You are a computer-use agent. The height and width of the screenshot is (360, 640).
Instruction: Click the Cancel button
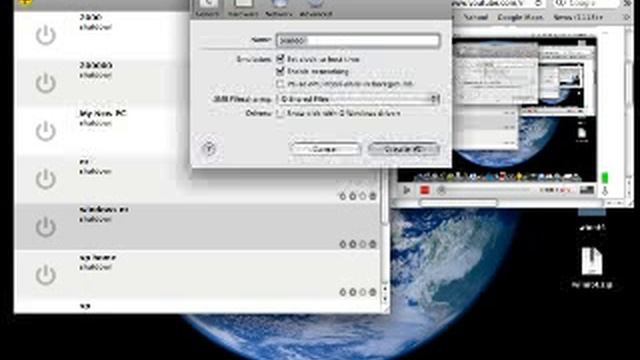325,149
